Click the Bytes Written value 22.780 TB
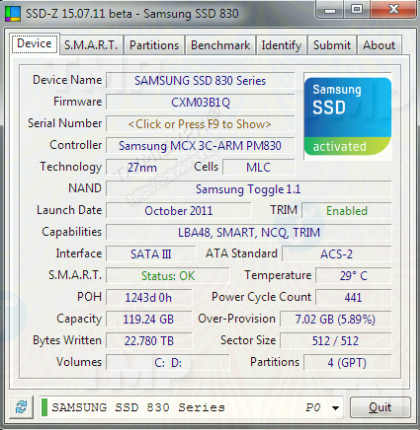The image size is (420, 430). (x=149, y=341)
